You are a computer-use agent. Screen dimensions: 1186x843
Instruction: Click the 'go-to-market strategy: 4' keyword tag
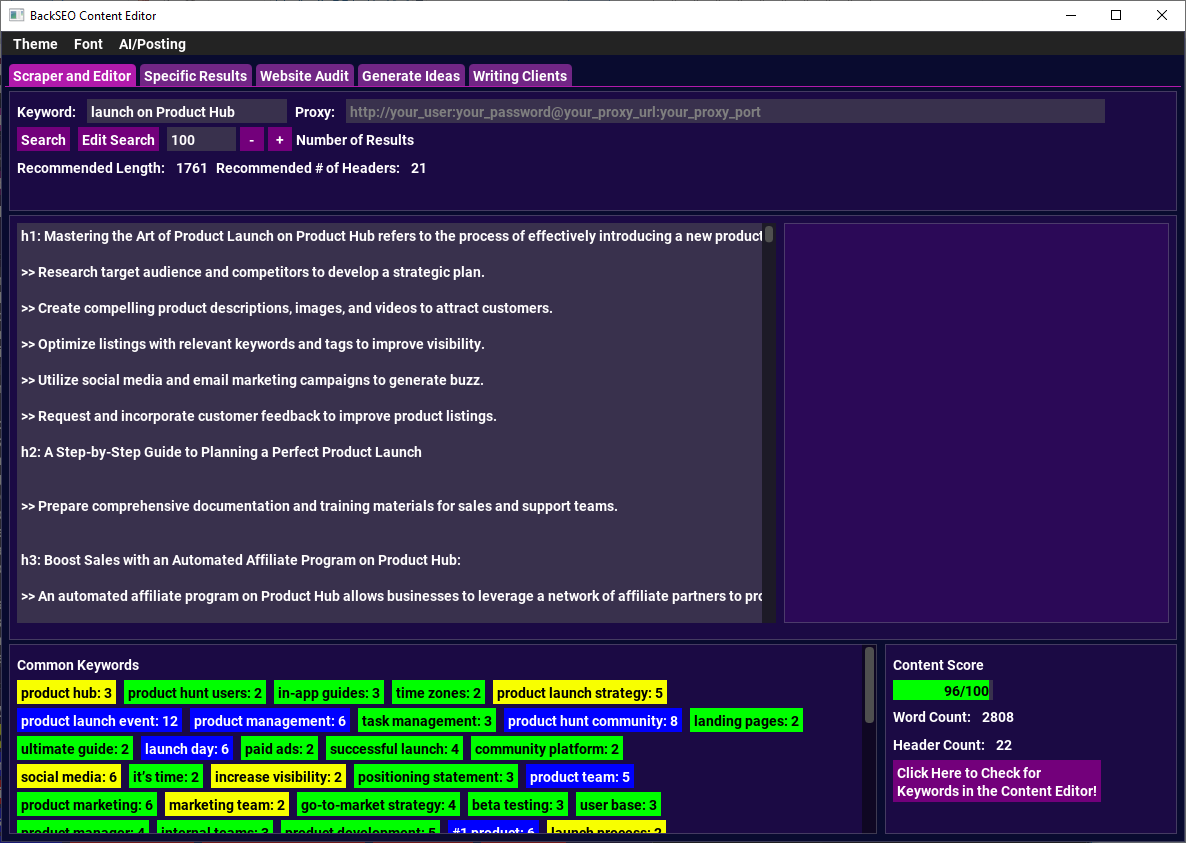[378, 805]
